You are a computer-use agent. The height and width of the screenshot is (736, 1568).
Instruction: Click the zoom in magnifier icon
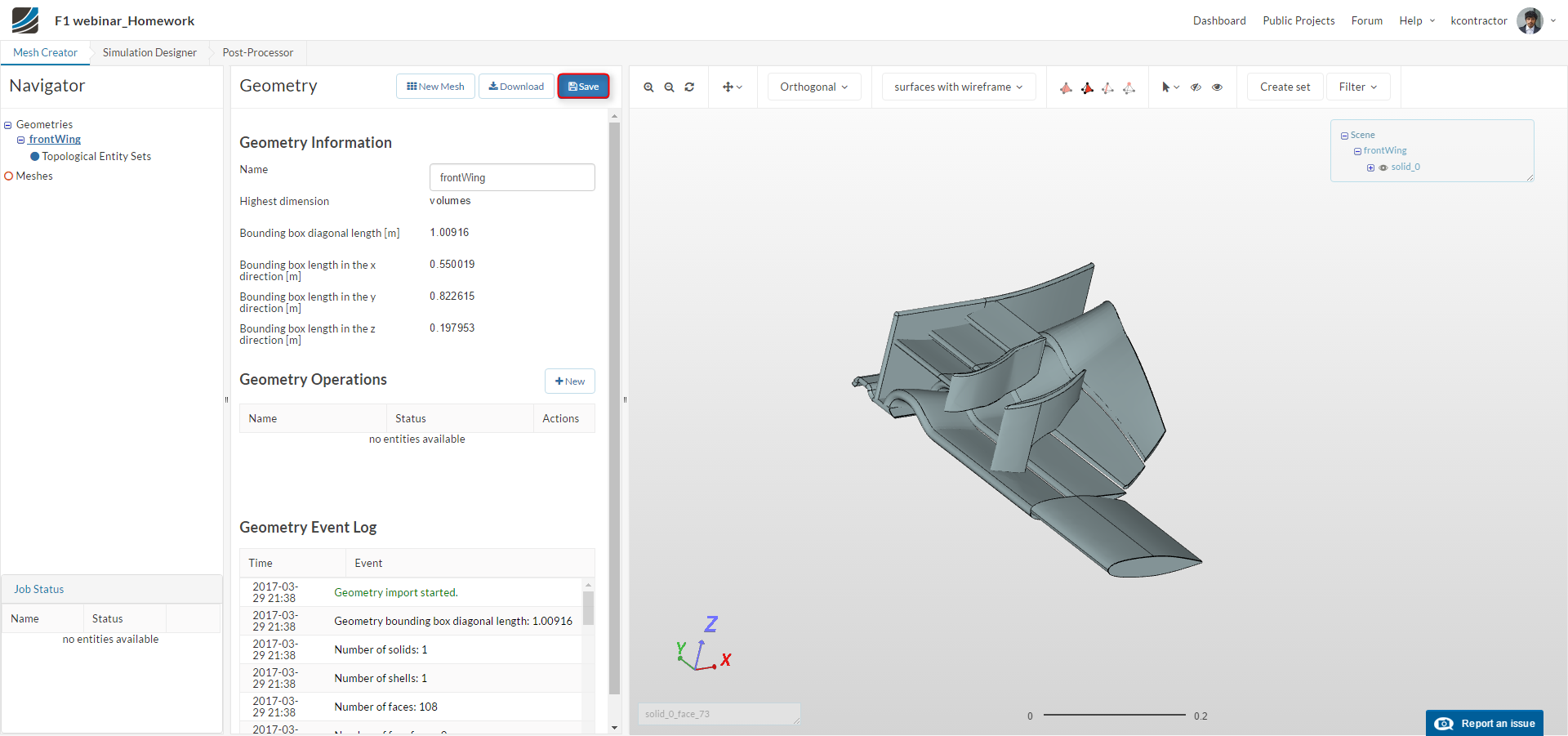tap(648, 87)
